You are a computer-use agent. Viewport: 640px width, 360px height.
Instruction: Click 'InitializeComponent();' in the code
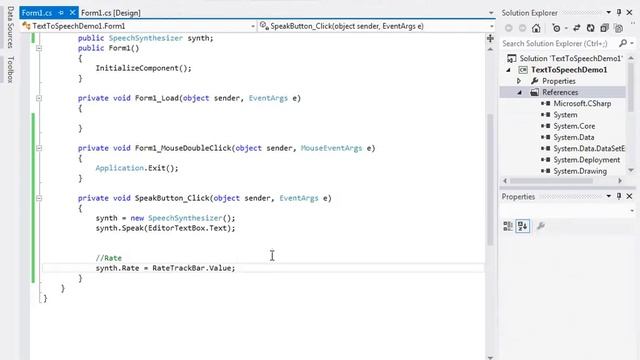pos(143,68)
